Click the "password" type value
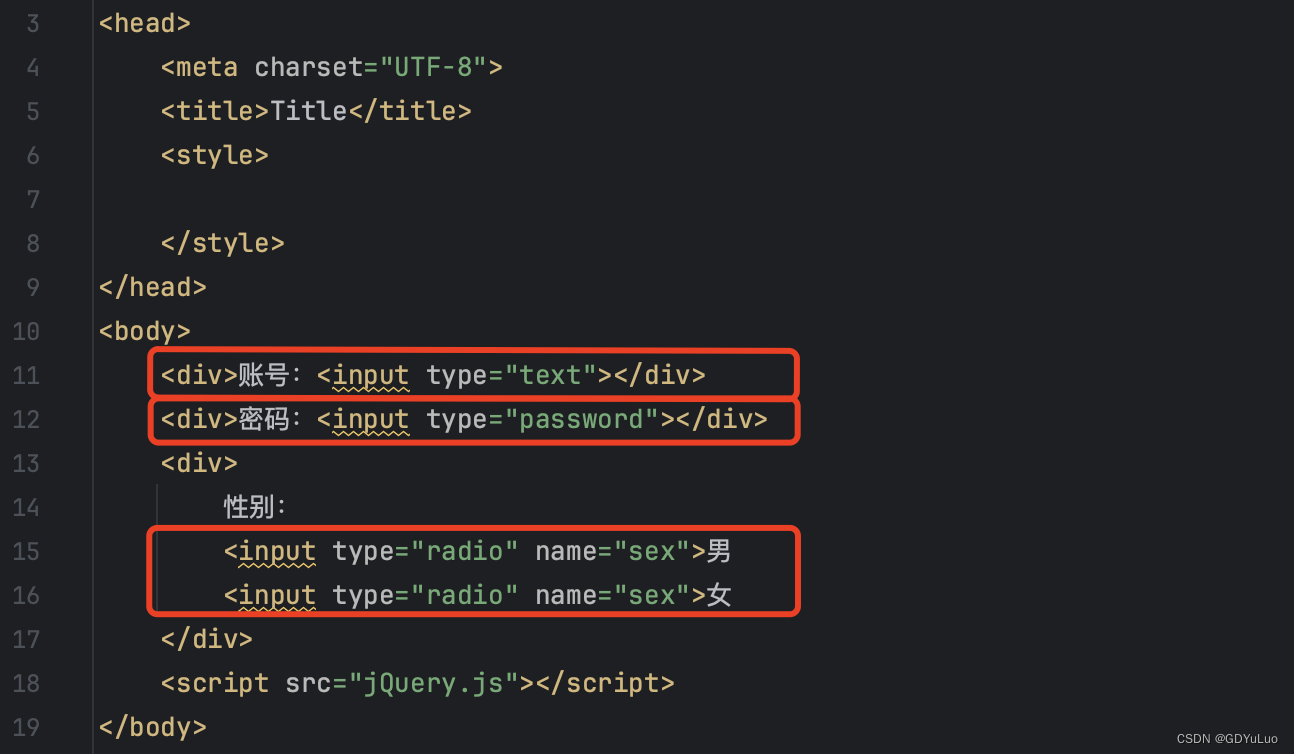 coord(581,419)
